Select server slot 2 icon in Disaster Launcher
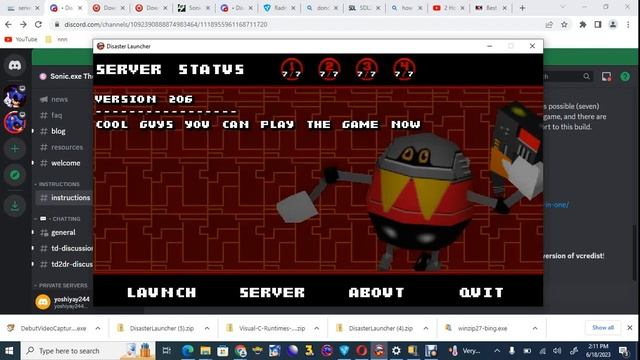Viewport: 640px width, 360px height. (329, 69)
